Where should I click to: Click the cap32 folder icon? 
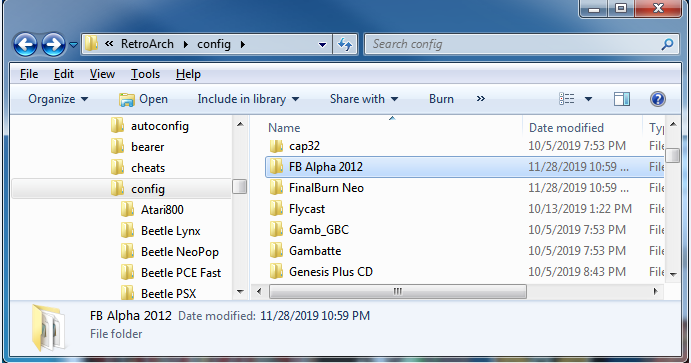pos(276,146)
